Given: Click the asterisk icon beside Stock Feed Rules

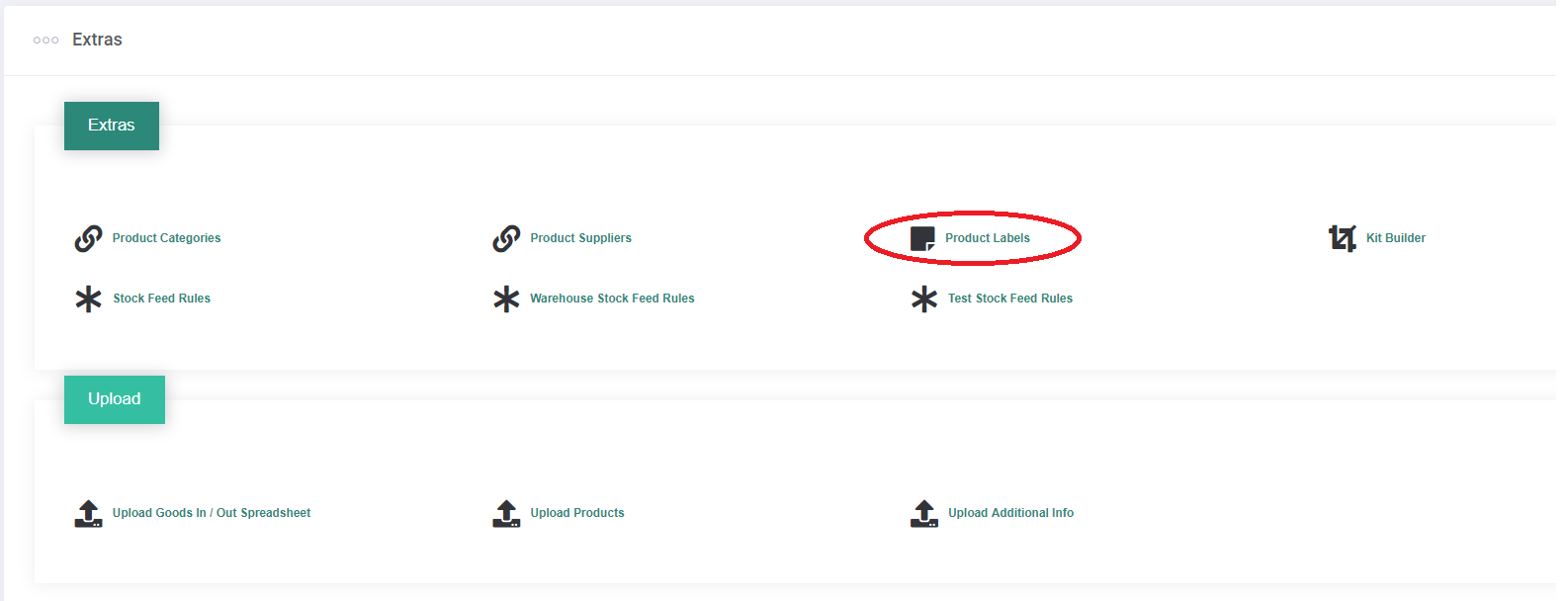Looking at the screenshot, I should tap(88, 299).
